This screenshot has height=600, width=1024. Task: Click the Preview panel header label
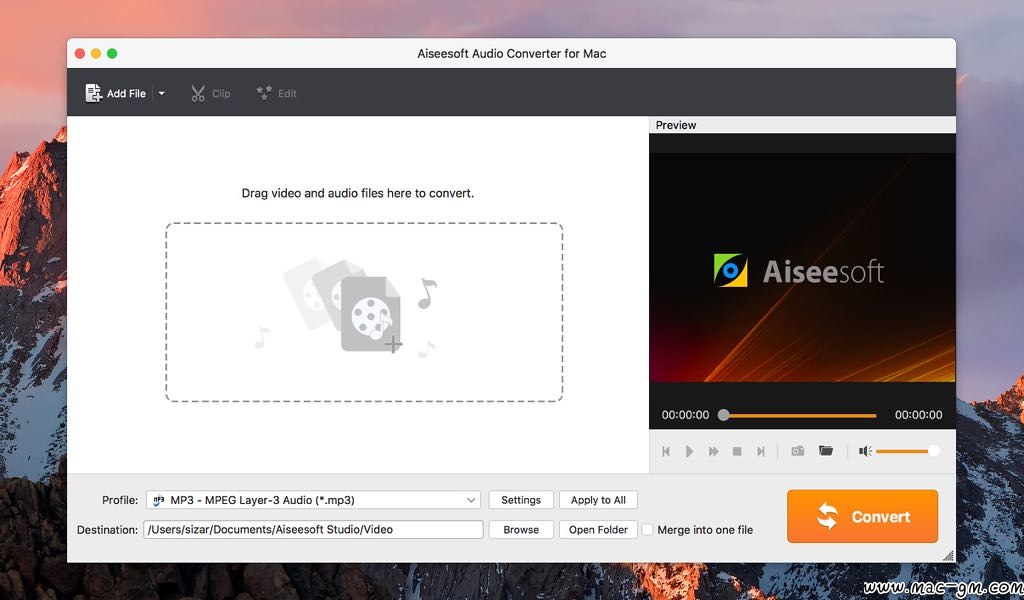point(676,125)
